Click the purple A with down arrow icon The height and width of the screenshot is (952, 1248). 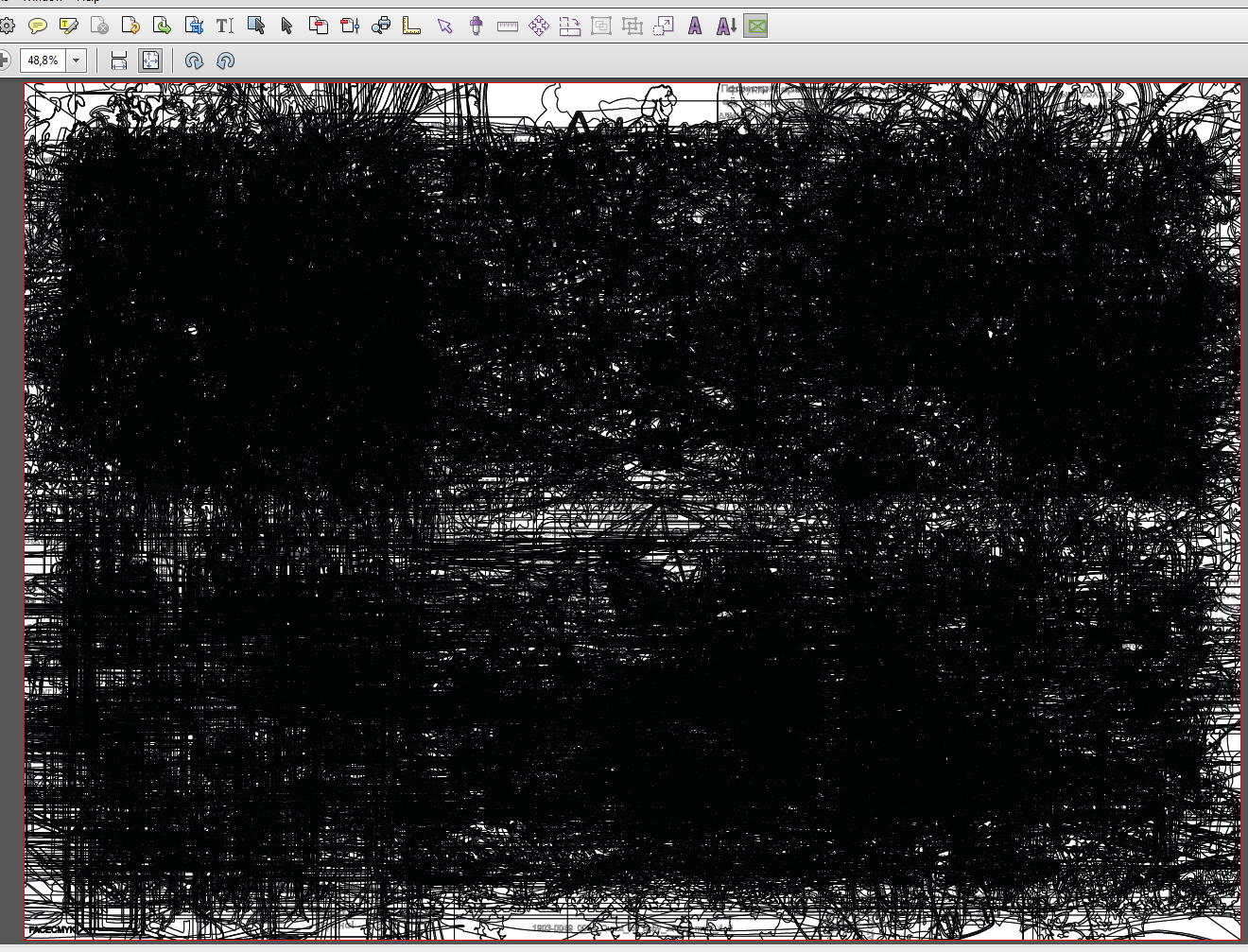point(726,26)
